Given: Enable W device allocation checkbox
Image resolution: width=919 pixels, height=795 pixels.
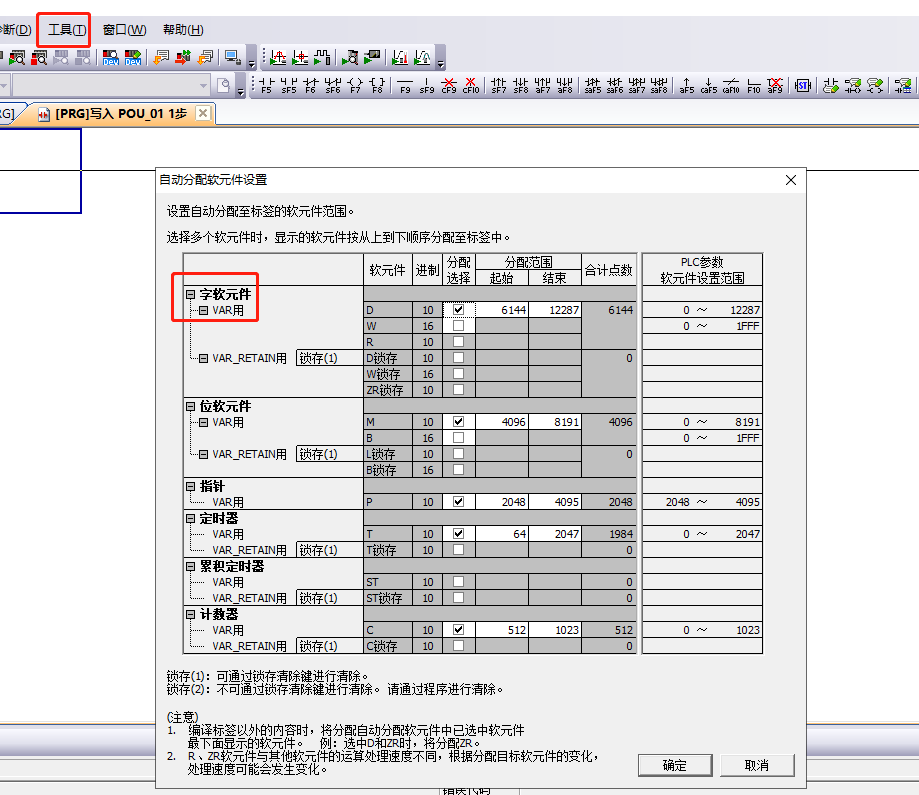Looking at the screenshot, I should pos(458,326).
